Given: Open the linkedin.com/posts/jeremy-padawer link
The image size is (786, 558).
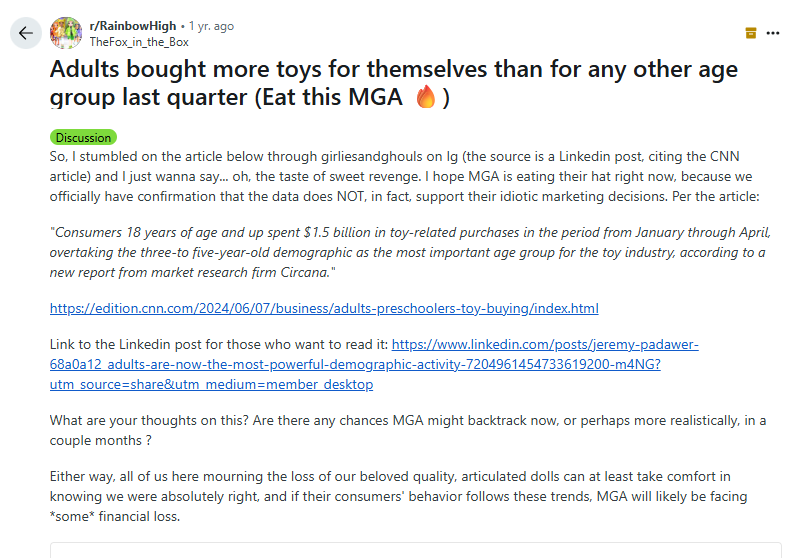Looking at the screenshot, I should click(545, 344).
